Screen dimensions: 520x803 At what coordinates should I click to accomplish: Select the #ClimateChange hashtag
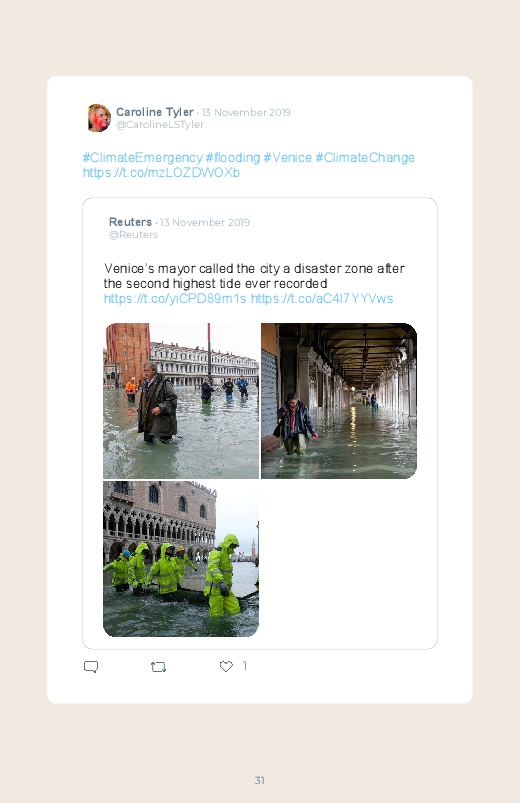pos(365,157)
